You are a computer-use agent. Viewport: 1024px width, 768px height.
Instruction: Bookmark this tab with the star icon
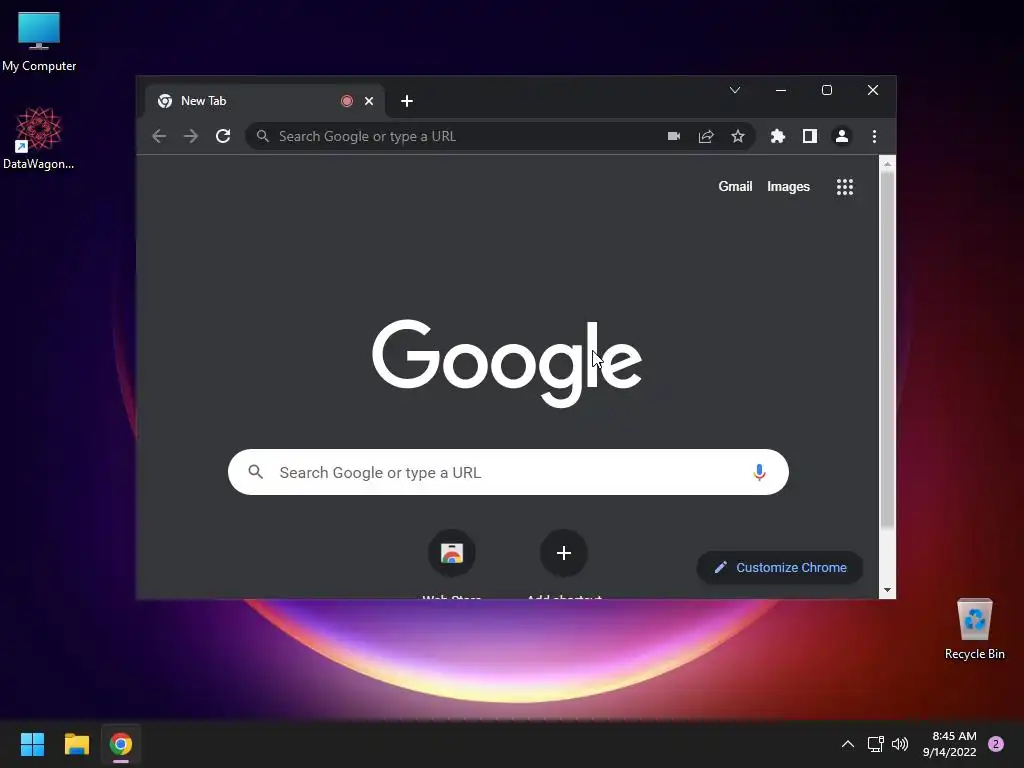(738, 136)
